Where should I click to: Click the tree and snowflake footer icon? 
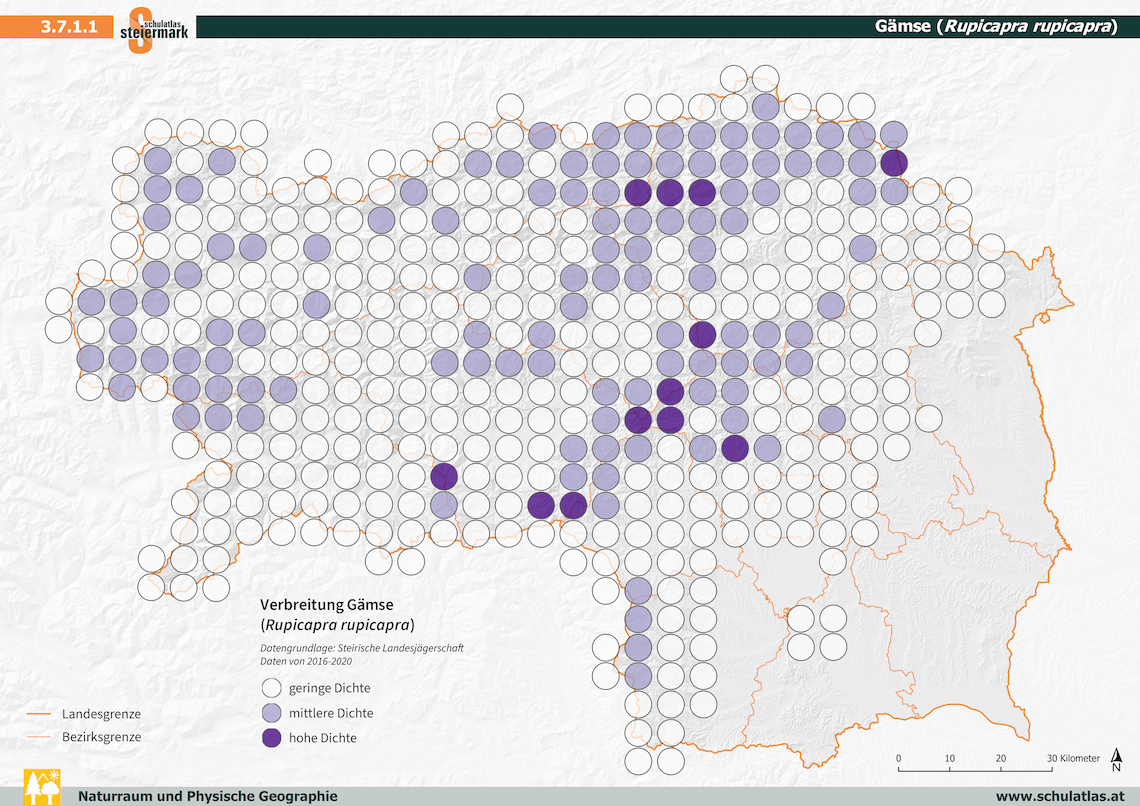click(39, 786)
